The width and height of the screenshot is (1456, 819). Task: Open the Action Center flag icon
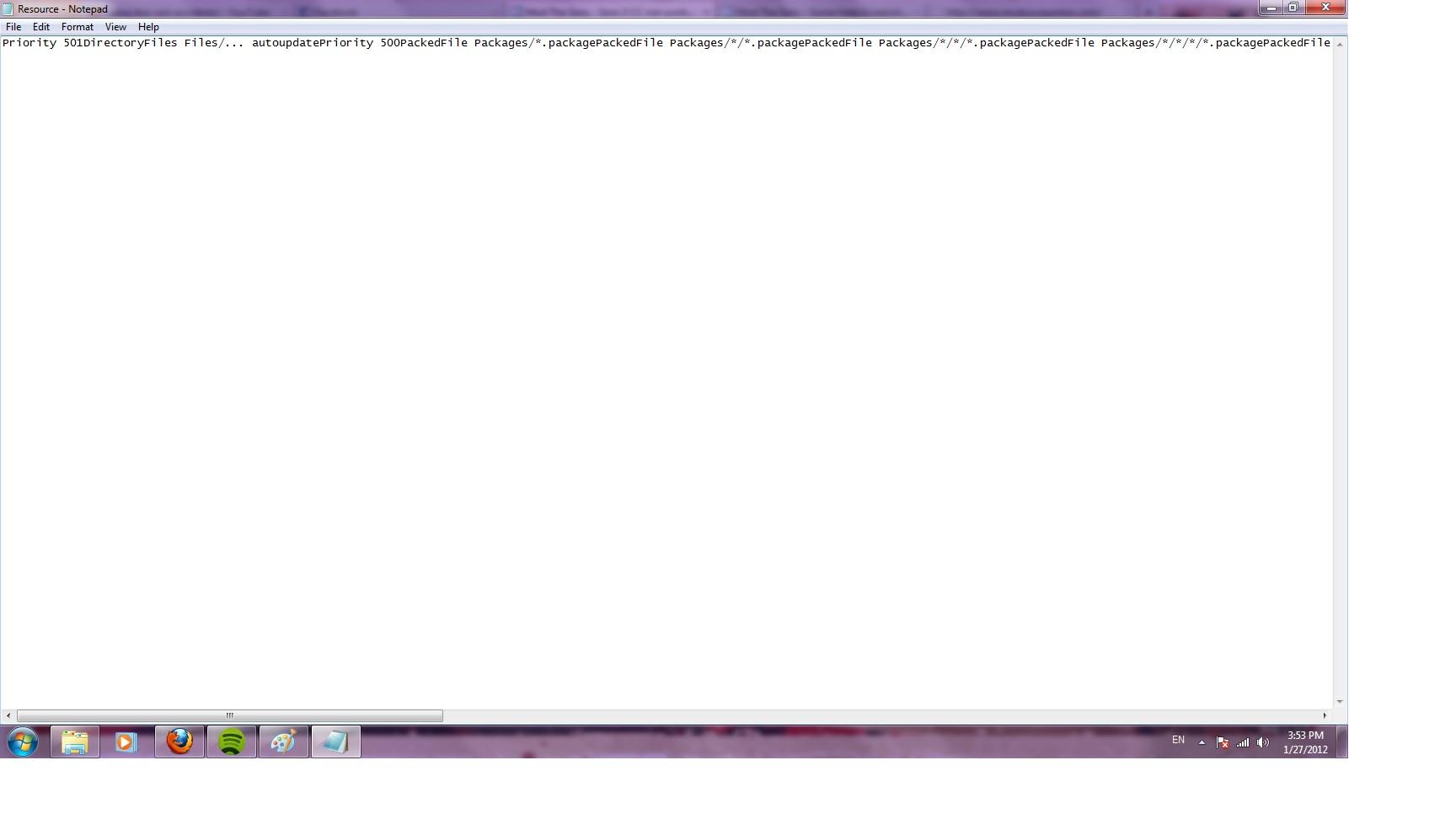pyautogui.click(x=1223, y=742)
